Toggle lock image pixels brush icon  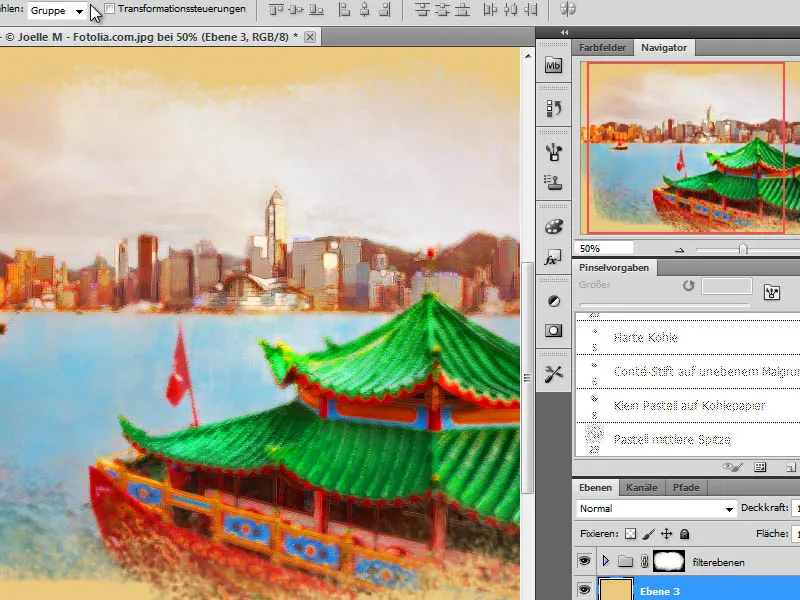click(648, 534)
